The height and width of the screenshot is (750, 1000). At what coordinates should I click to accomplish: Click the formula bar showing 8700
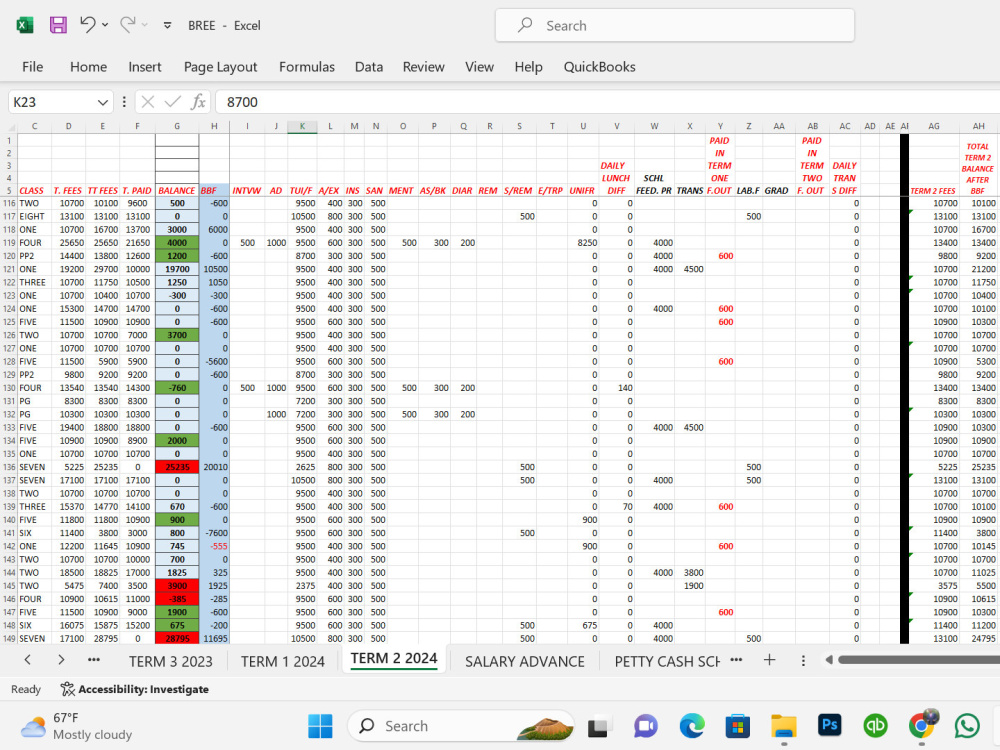[608, 102]
